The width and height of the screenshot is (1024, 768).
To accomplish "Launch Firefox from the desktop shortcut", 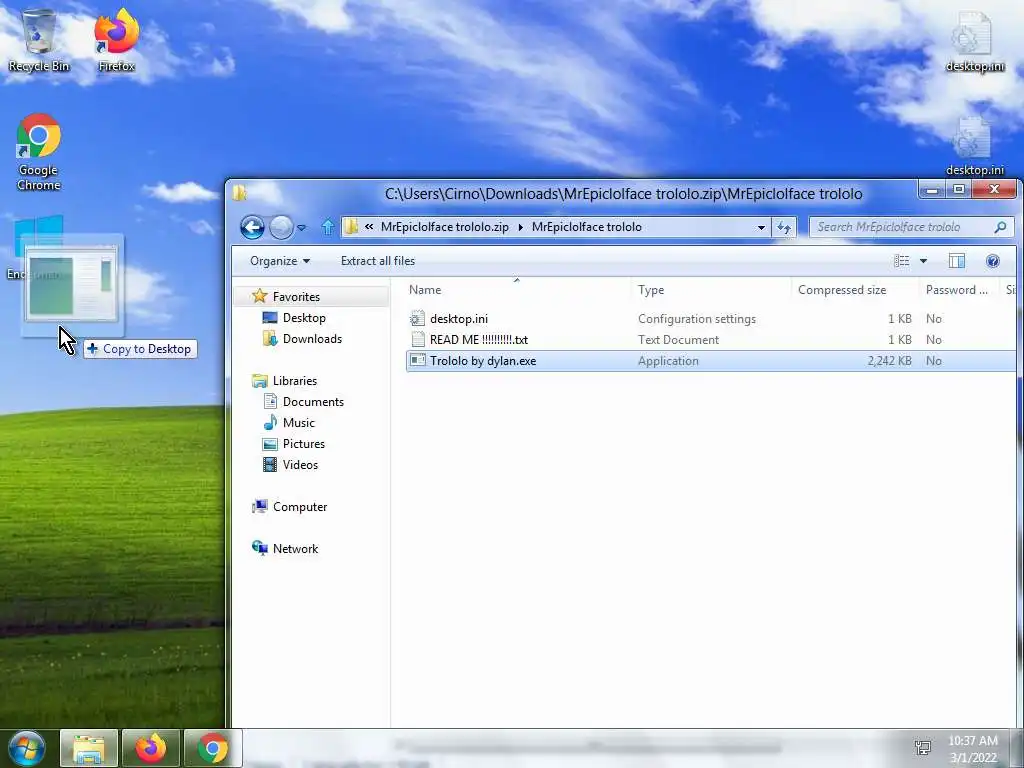I will [116, 40].
